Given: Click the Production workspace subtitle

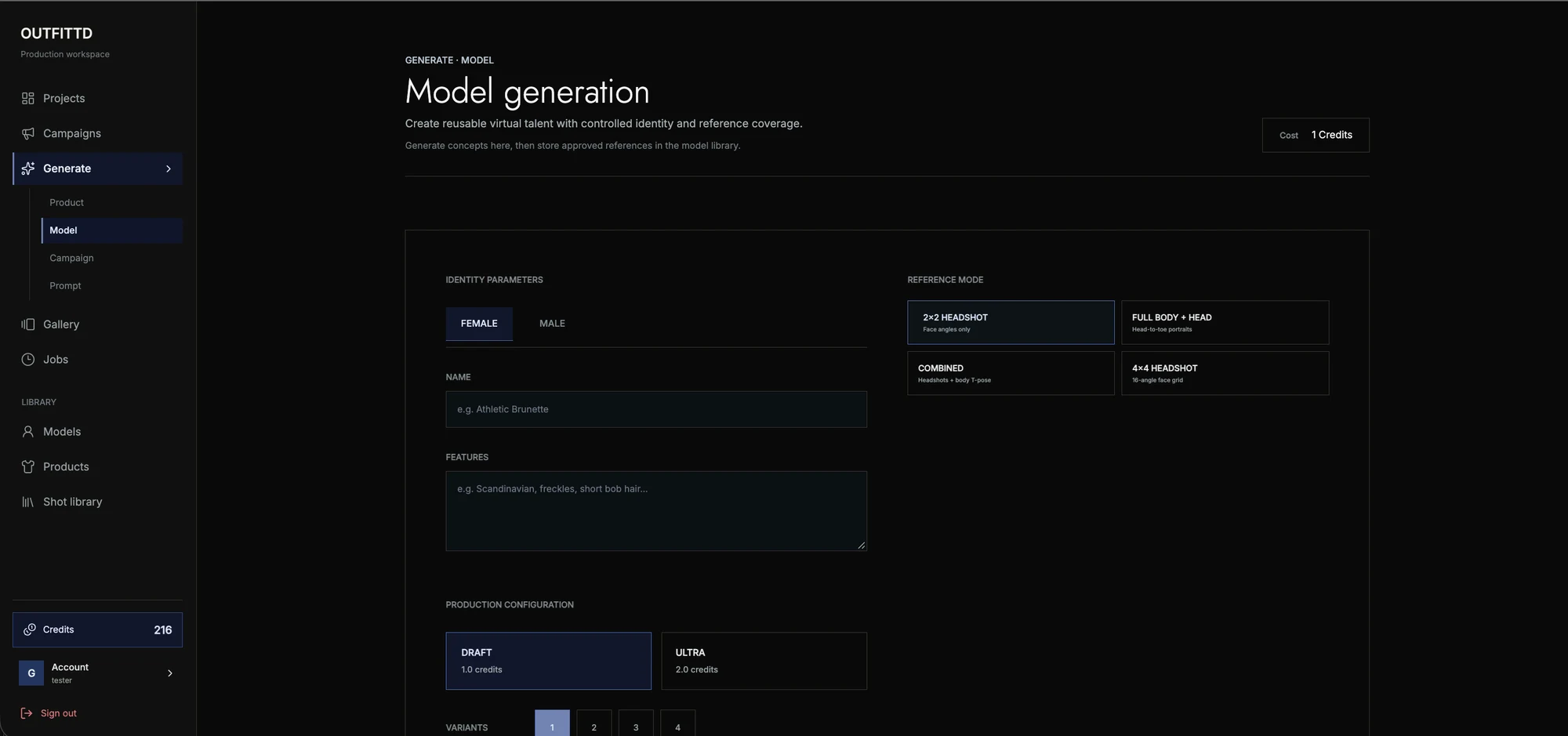Looking at the screenshot, I should point(65,55).
